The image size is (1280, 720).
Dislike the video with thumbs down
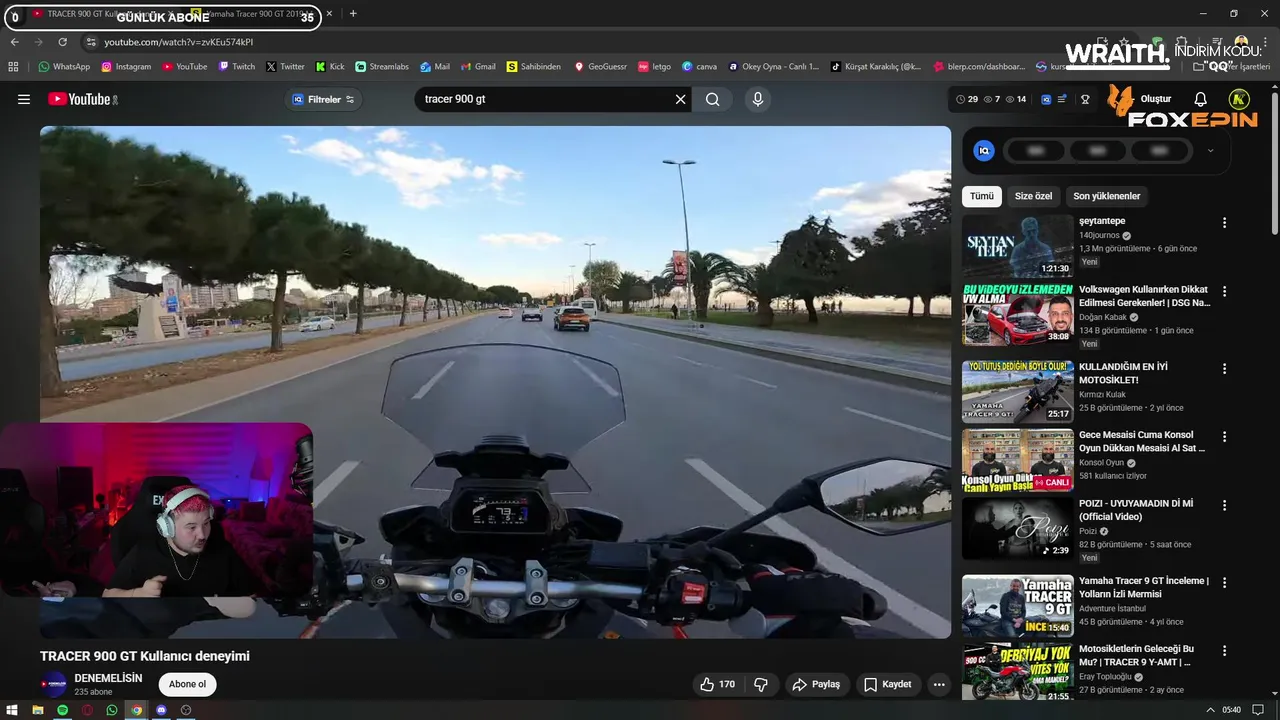[x=761, y=685]
